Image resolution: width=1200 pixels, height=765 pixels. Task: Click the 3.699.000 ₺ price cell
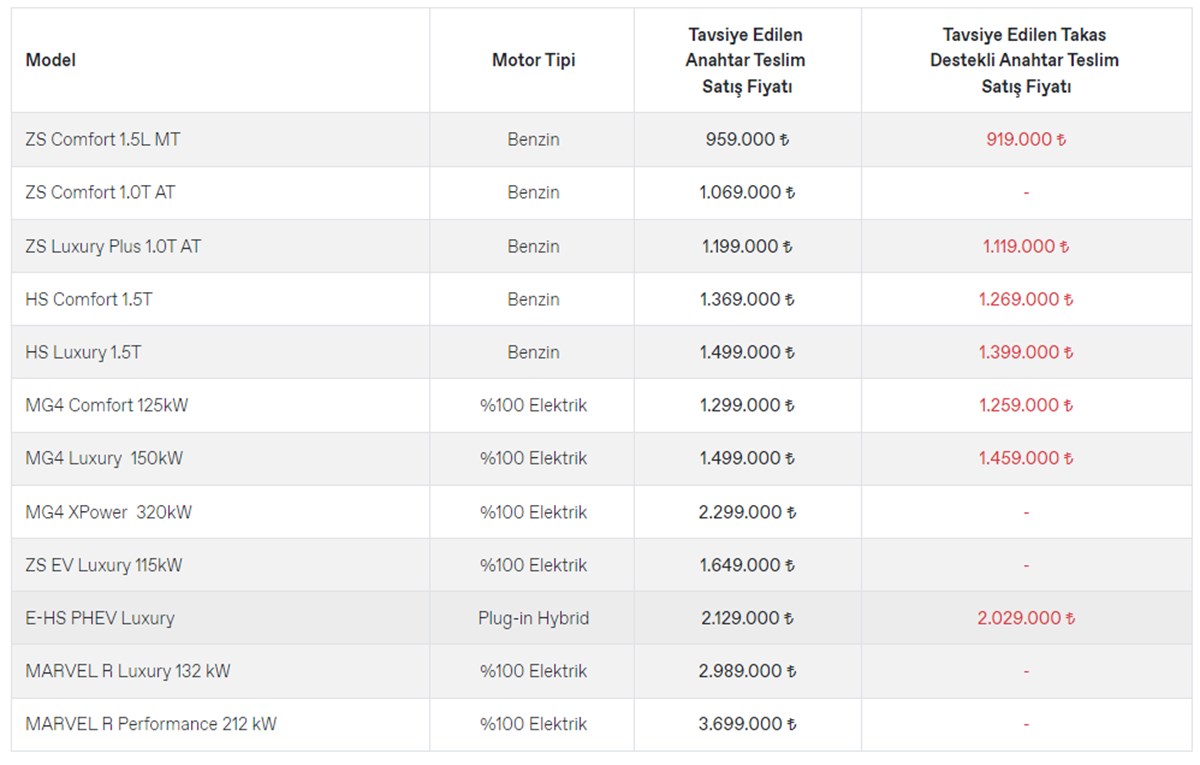[748, 724]
